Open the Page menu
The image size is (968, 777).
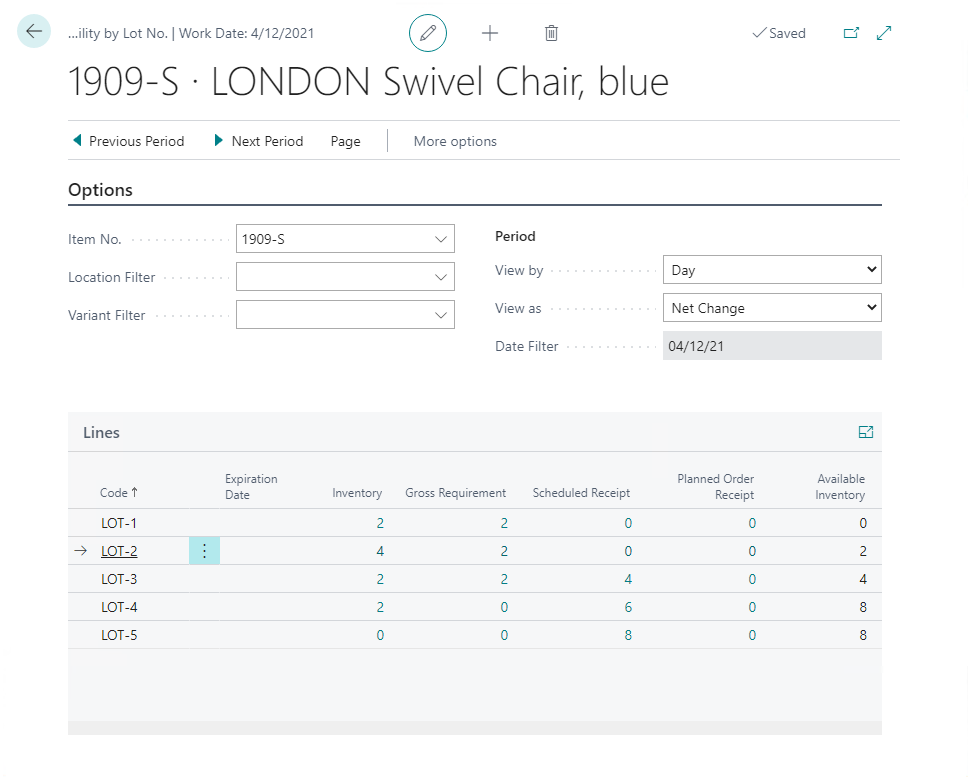coord(345,141)
